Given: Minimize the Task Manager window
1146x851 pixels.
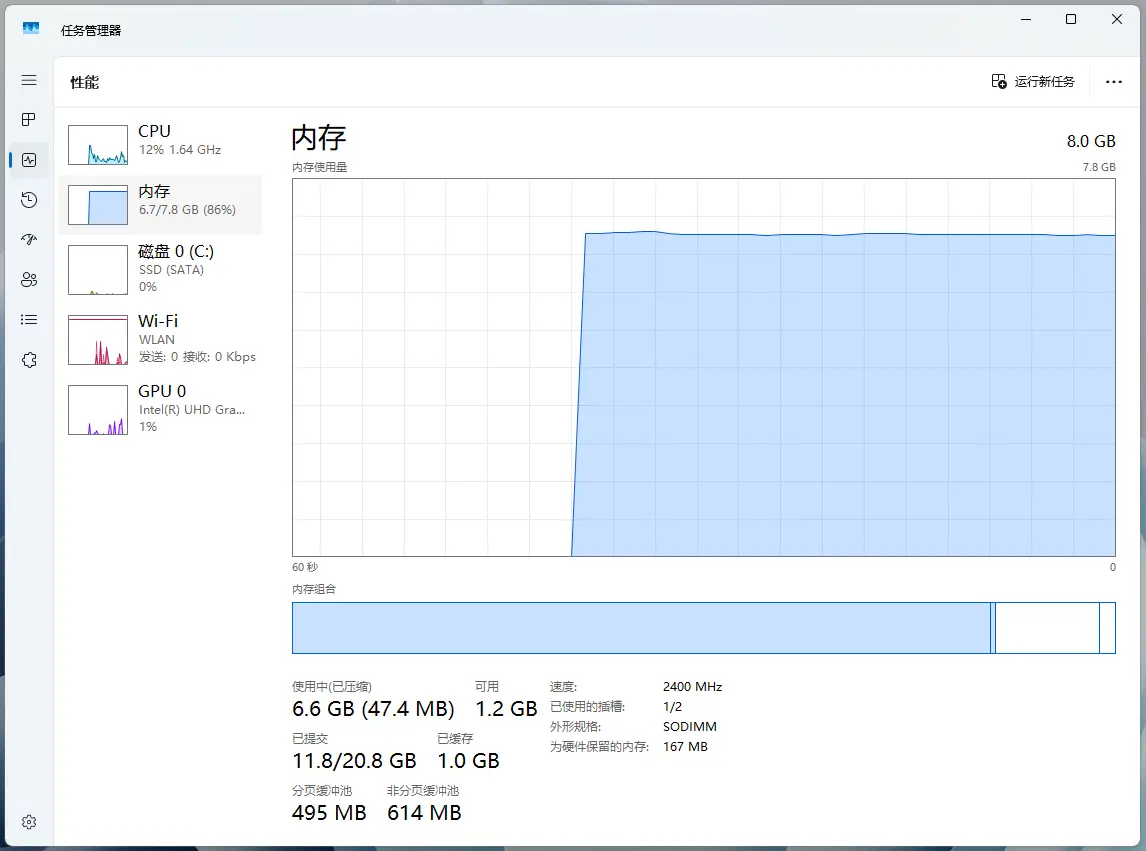Looking at the screenshot, I should pyautogui.click(x=1026, y=20).
